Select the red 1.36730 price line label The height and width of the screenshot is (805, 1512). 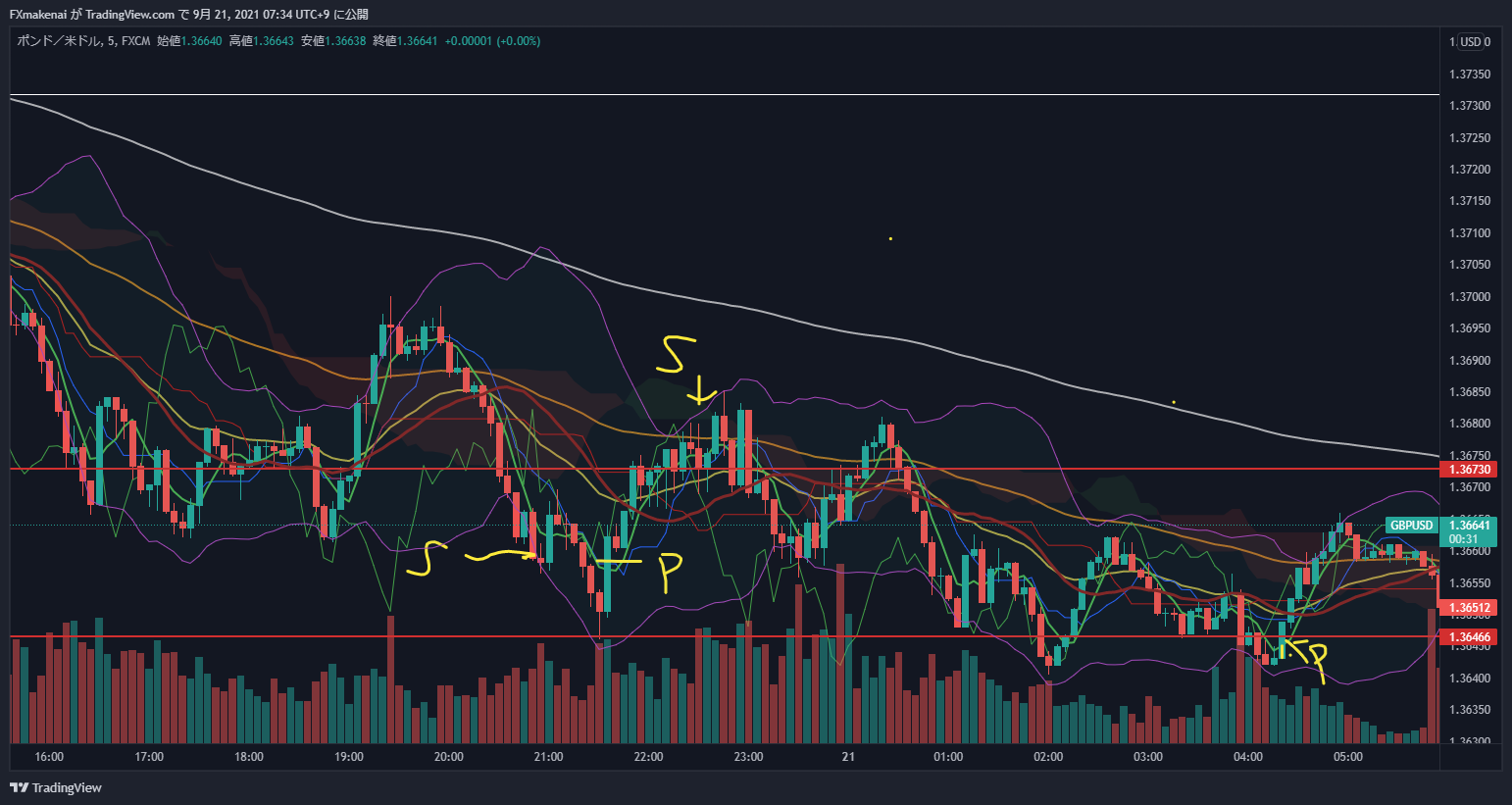[1469, 470]
